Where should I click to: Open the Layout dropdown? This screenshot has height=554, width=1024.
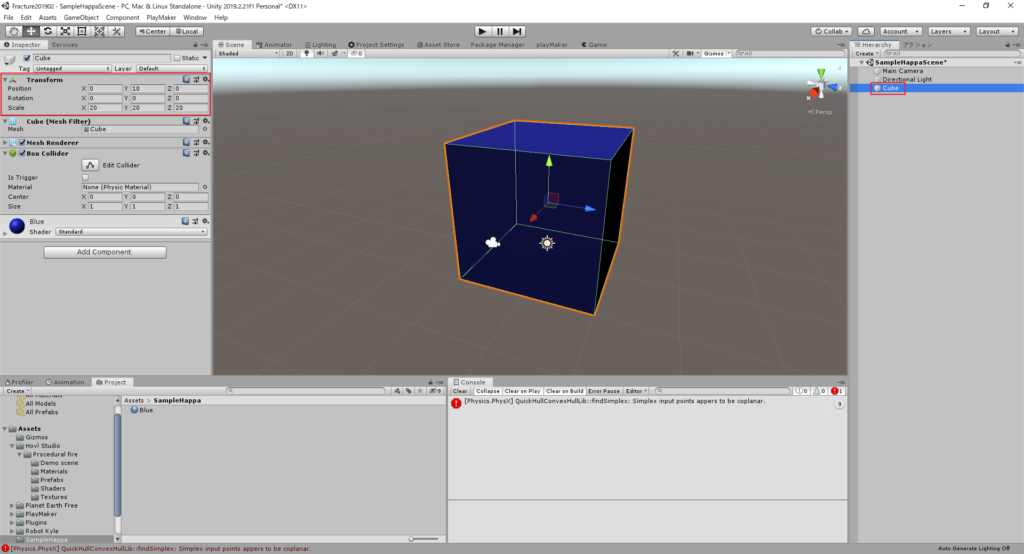click(x=997, y=31)
